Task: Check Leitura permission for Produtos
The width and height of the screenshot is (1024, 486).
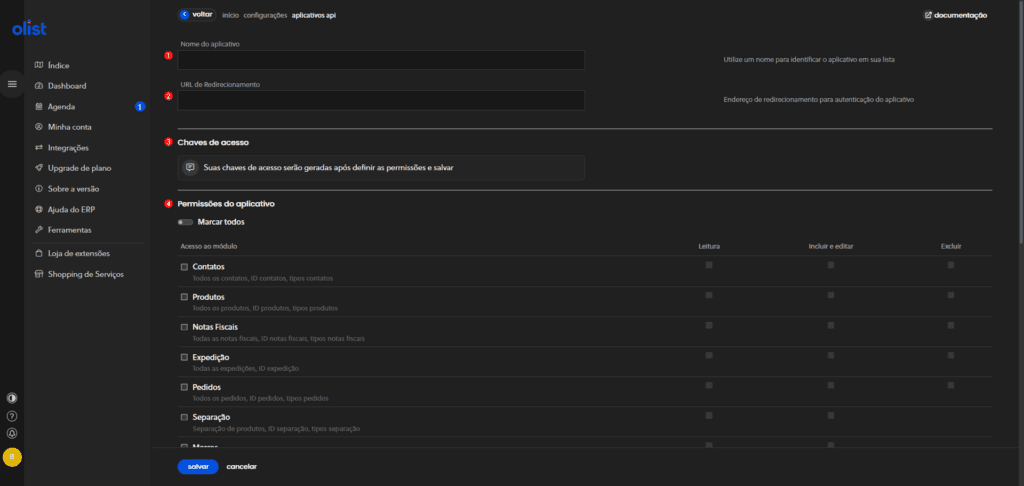Action: click(709, 295)
